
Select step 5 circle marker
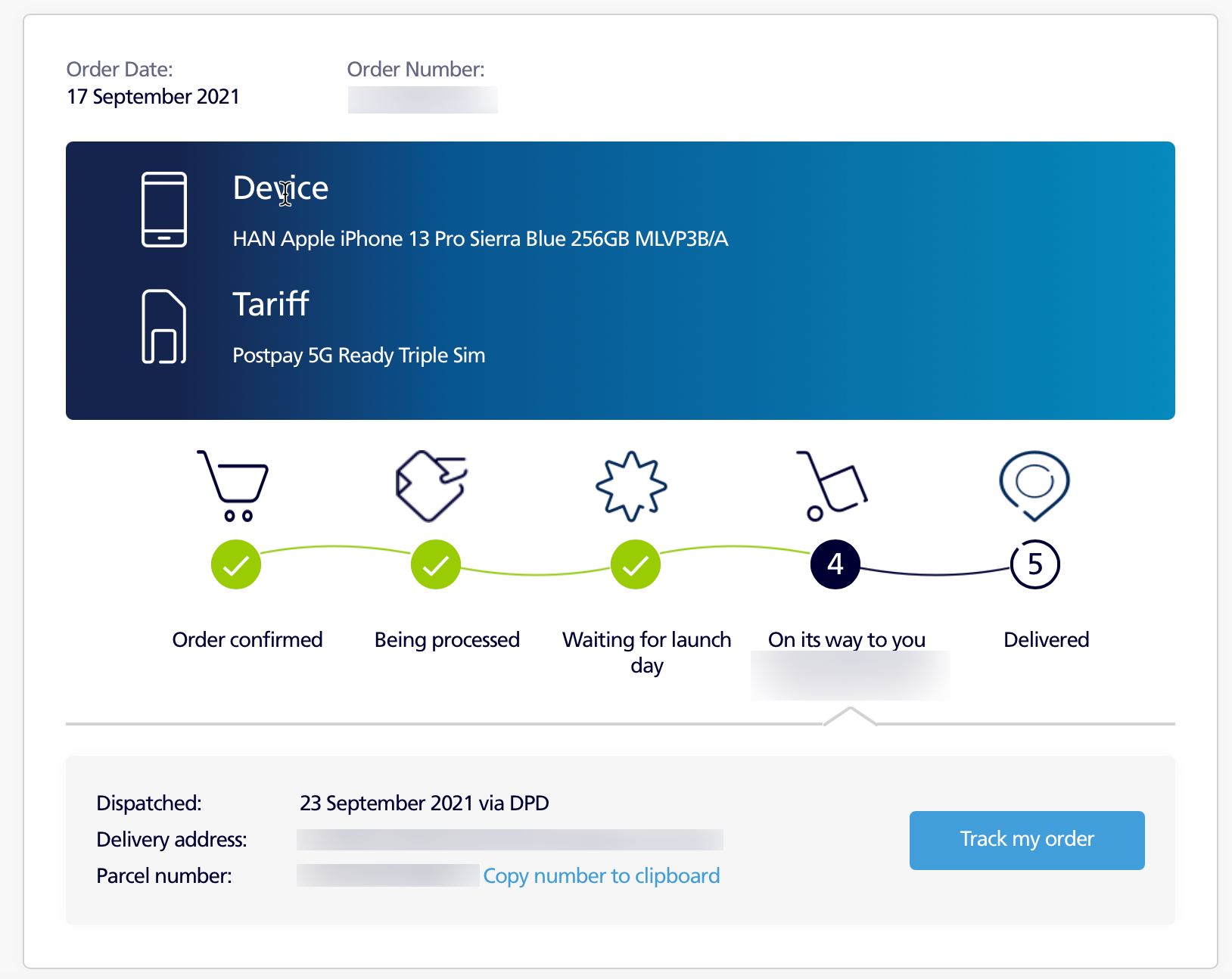[1035, 564]
